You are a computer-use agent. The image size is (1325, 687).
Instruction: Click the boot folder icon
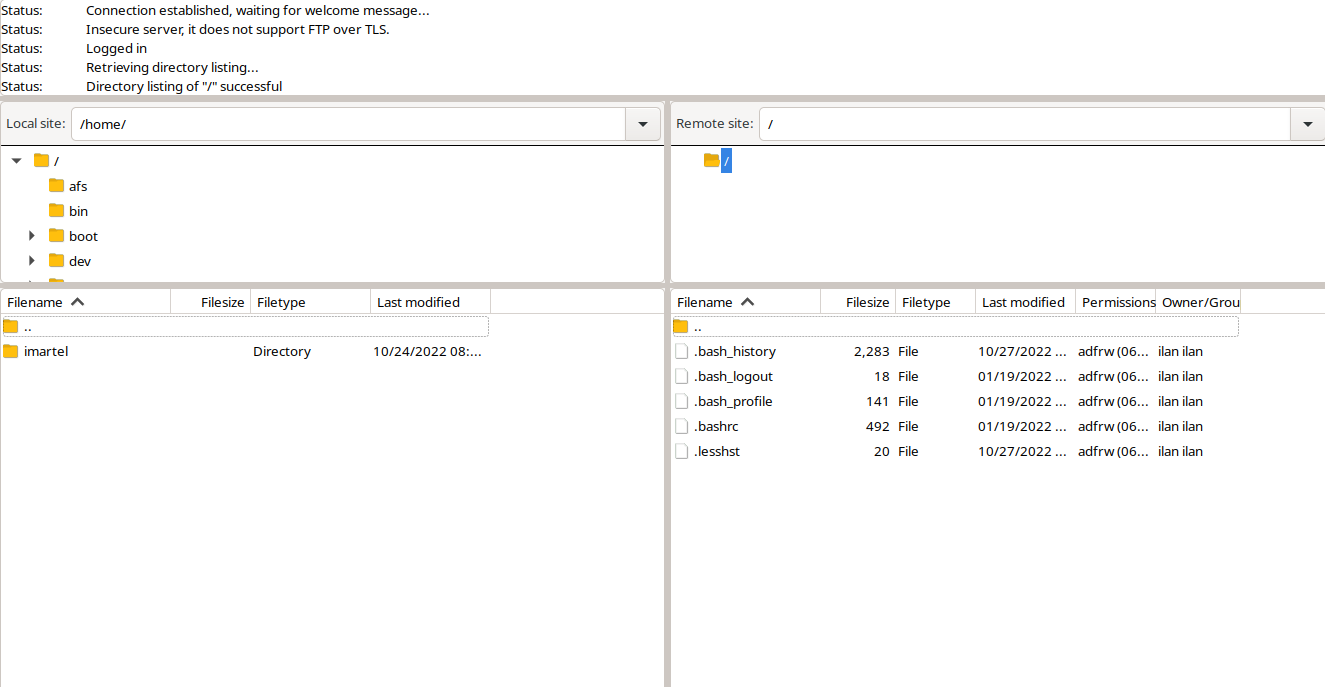pyautogui.click(x=56, y=235)
